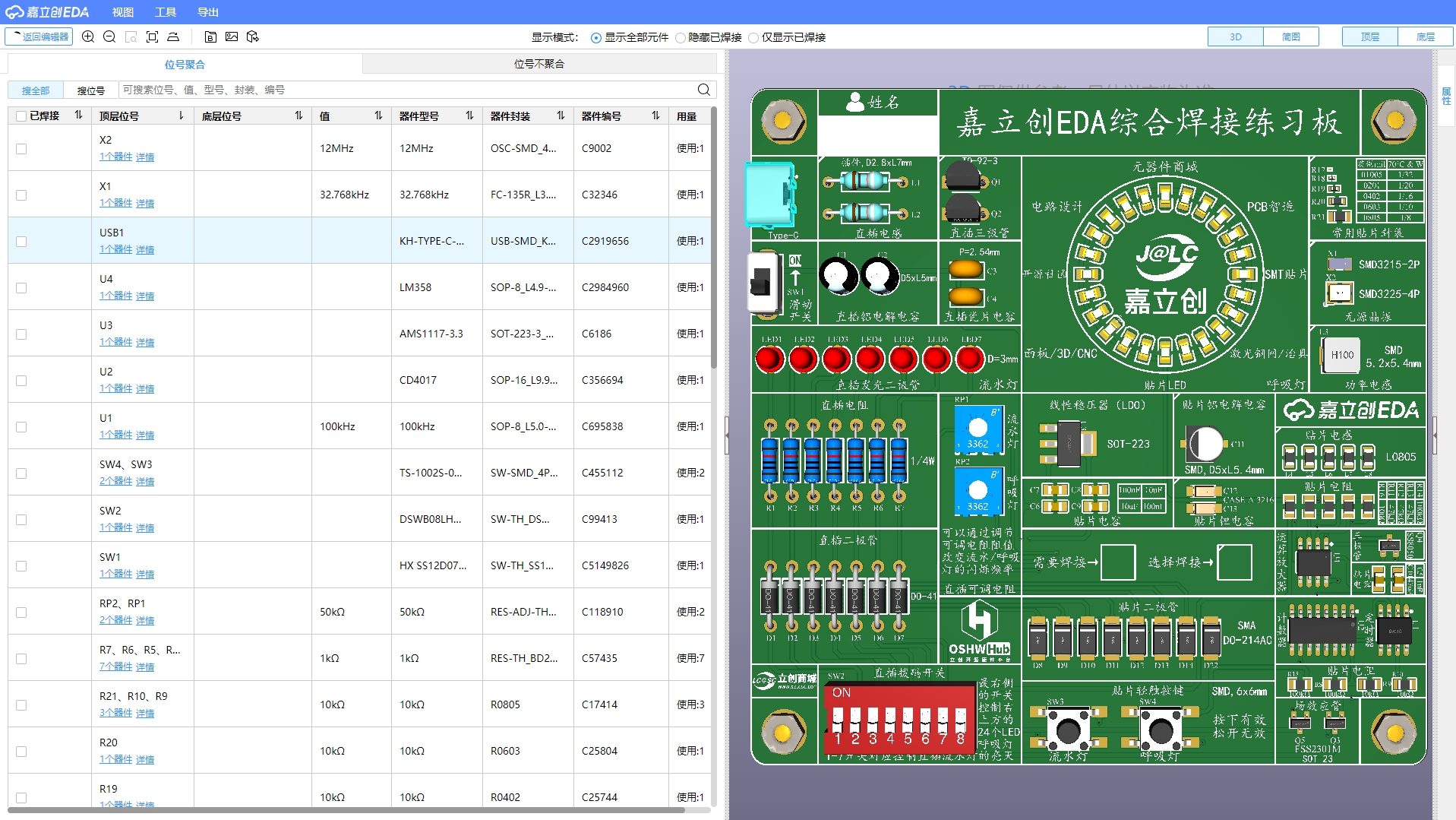
Task: Open 详情 link for U4 row
Action: click(145, 296)
